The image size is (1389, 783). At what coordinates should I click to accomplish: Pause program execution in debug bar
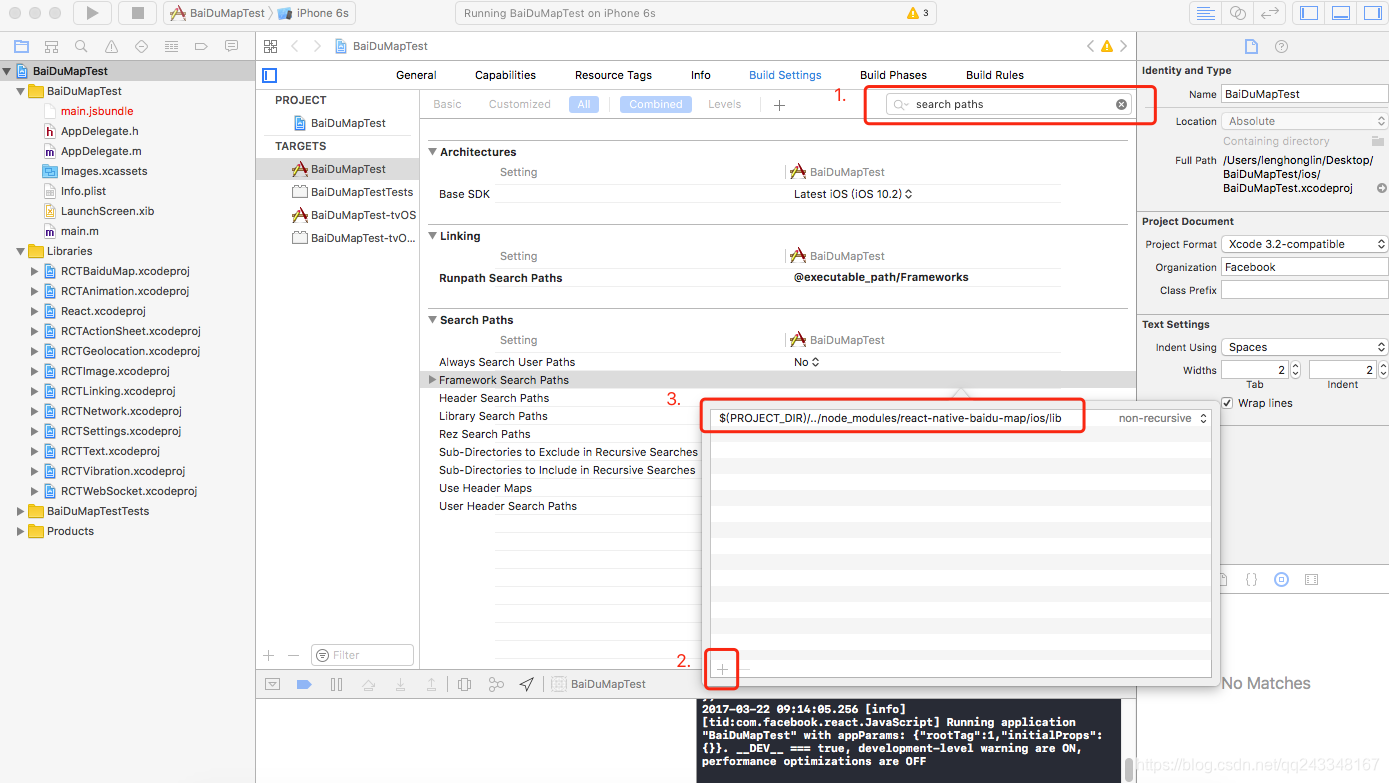pyautogui.click(x=336, y=684)
